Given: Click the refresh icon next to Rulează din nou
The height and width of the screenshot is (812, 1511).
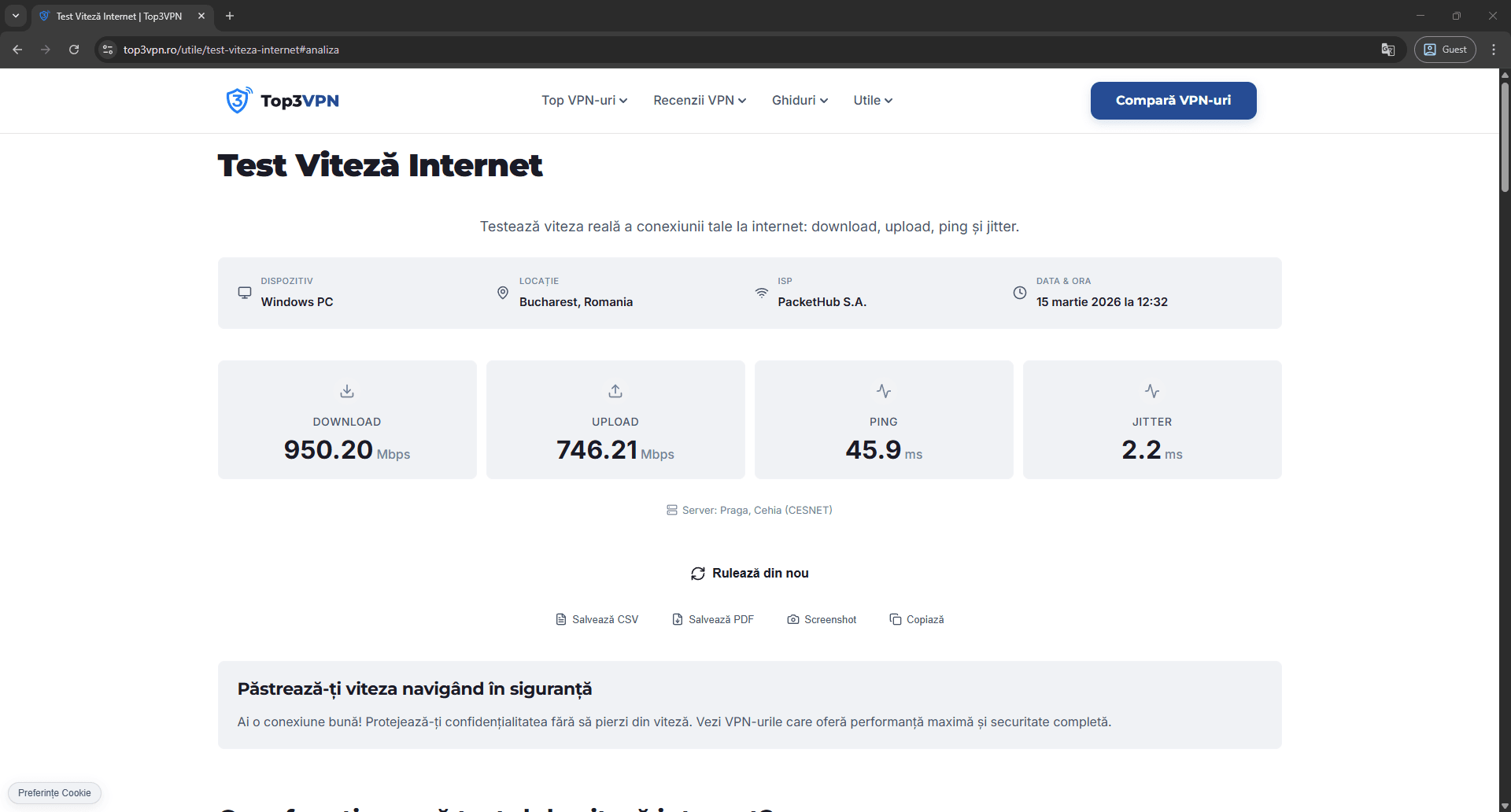Looking at the screenshot, I should (697, 573).
